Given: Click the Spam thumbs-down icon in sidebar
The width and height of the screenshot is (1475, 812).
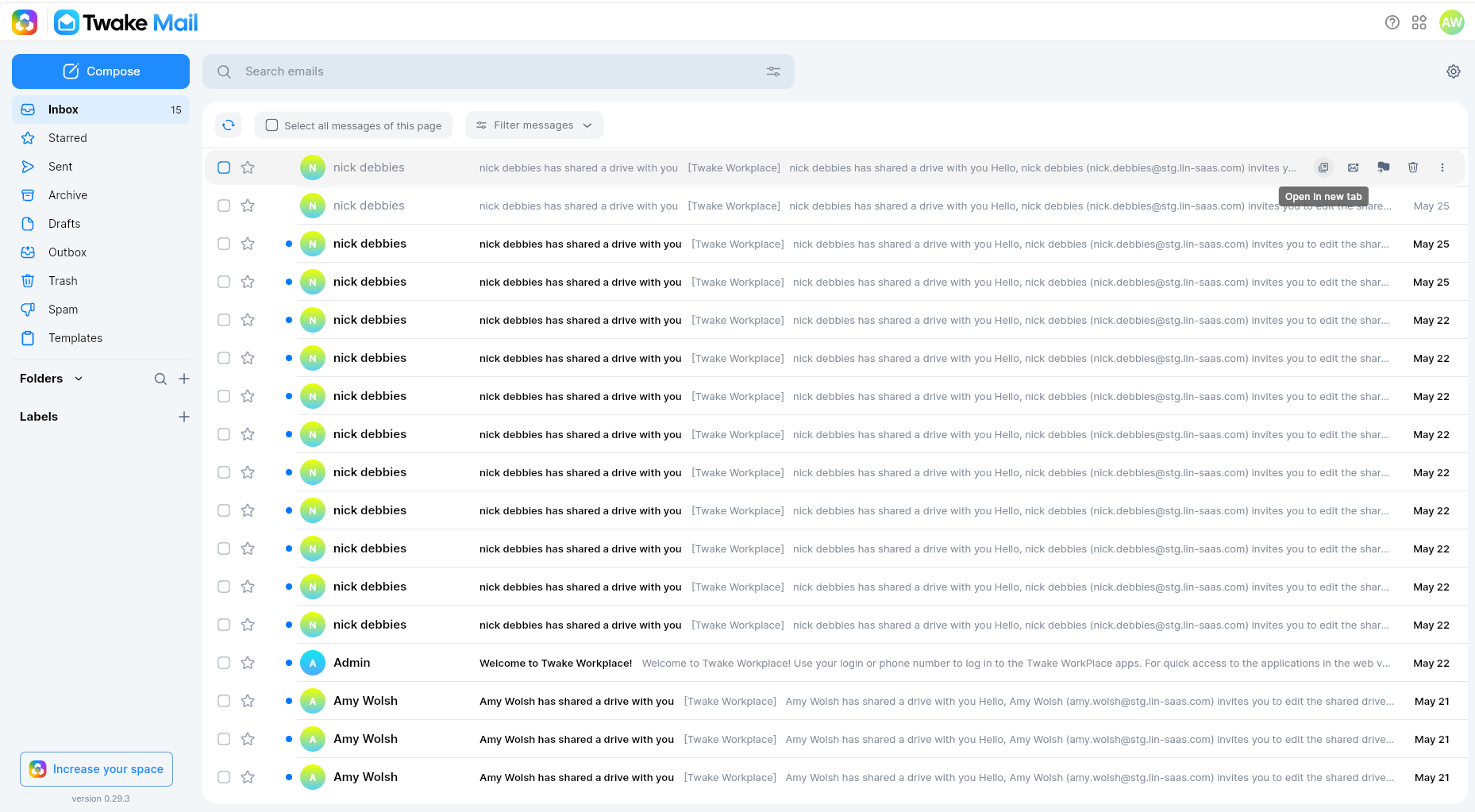Looking at the screenshot, I should coord(28,310).
